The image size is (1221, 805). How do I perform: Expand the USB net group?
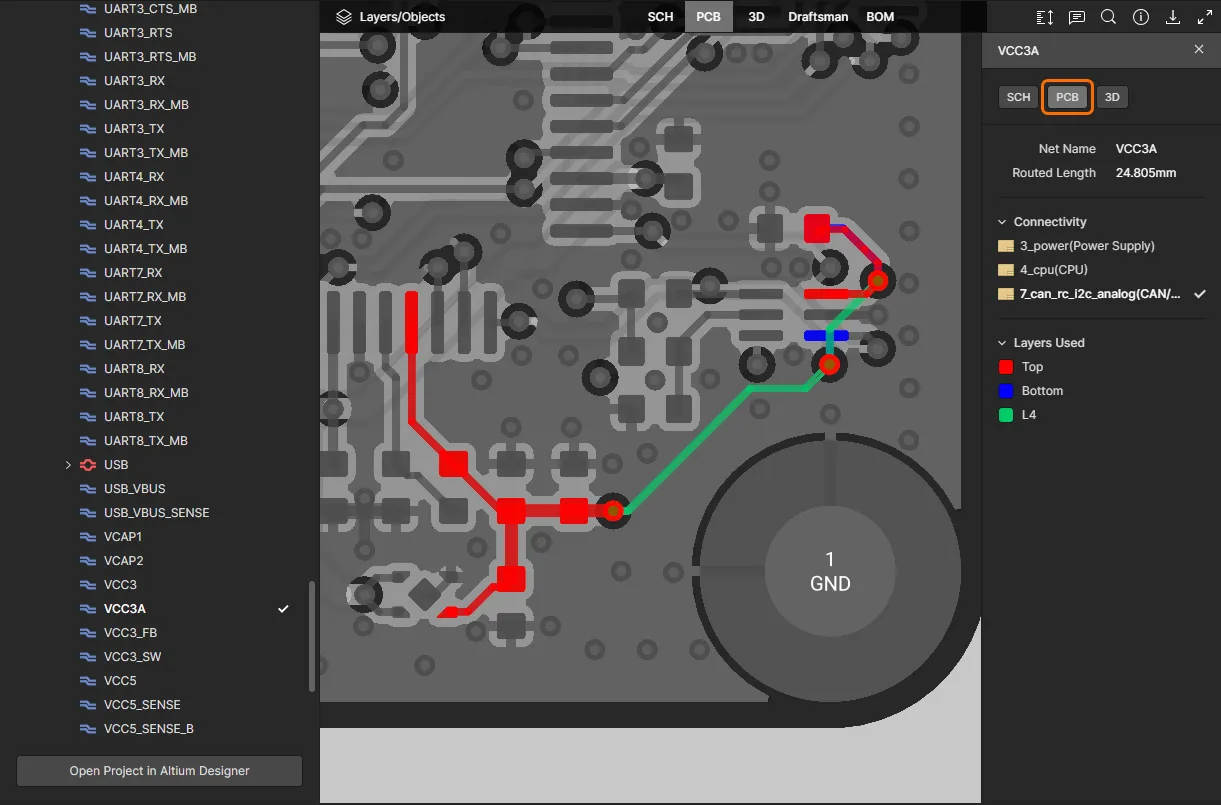point(68,465)
